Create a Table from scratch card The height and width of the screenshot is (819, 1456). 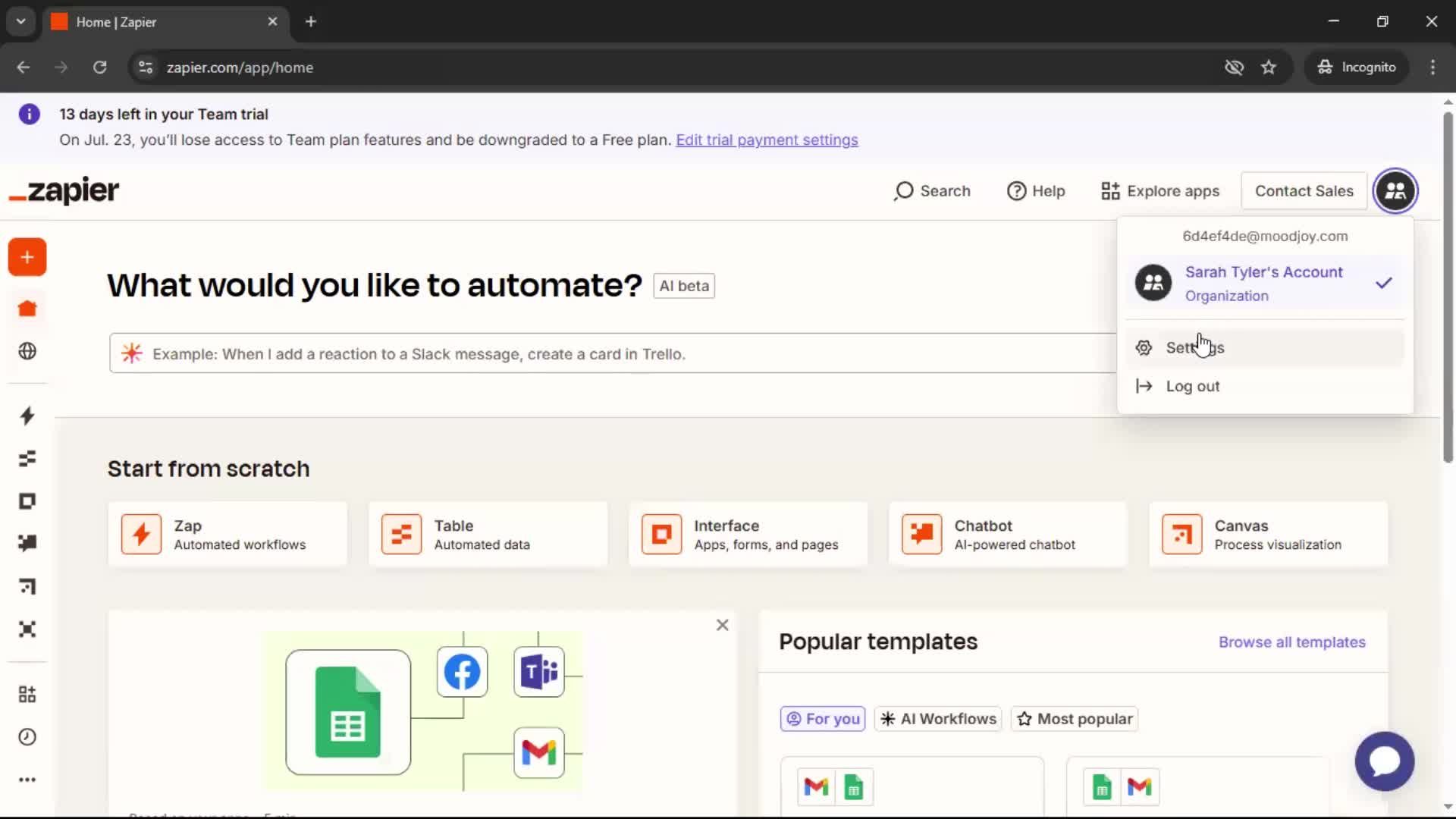click(x=488, y=535)
